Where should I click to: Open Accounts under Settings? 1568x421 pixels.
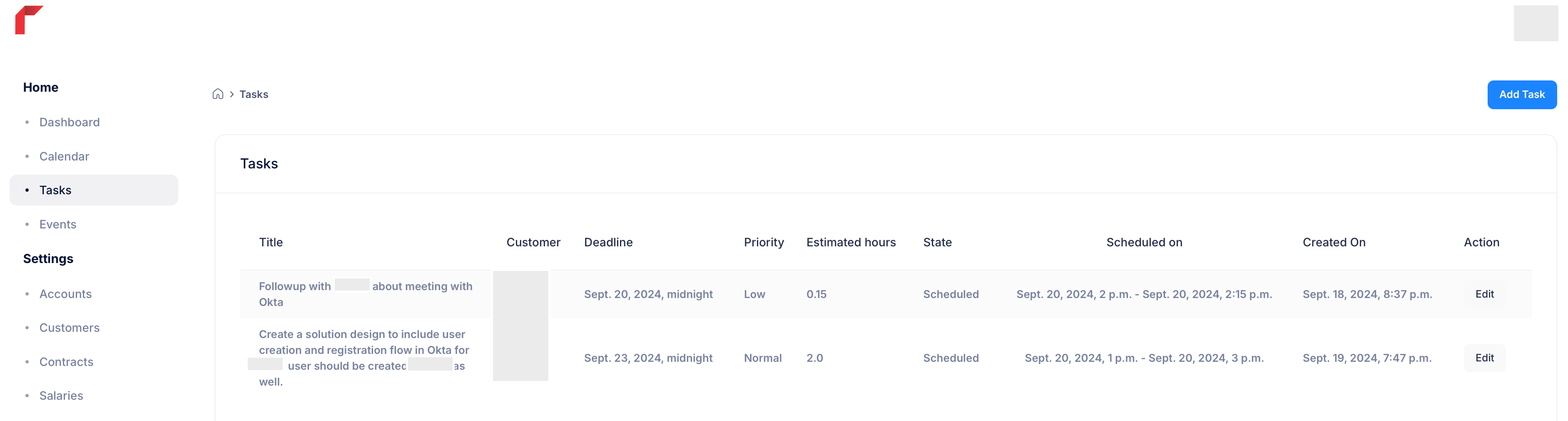tap(66, 294)
